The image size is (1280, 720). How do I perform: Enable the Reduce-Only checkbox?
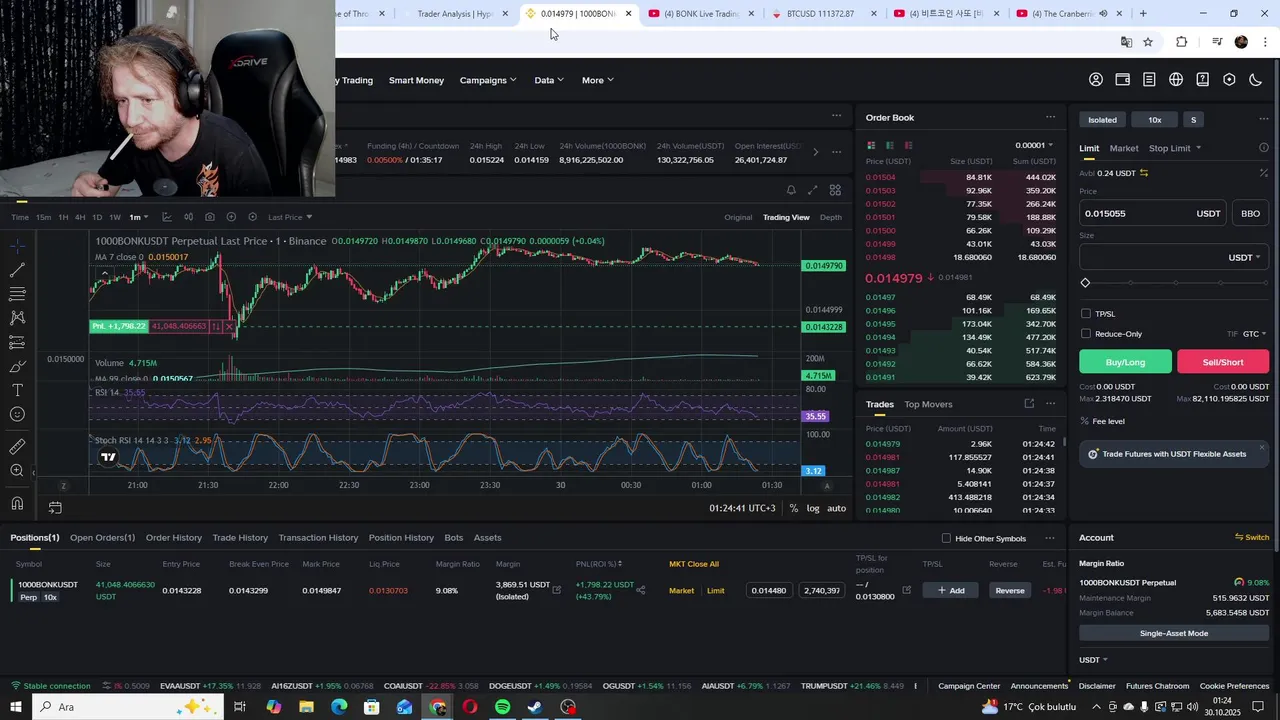[x=1086, y=334]
